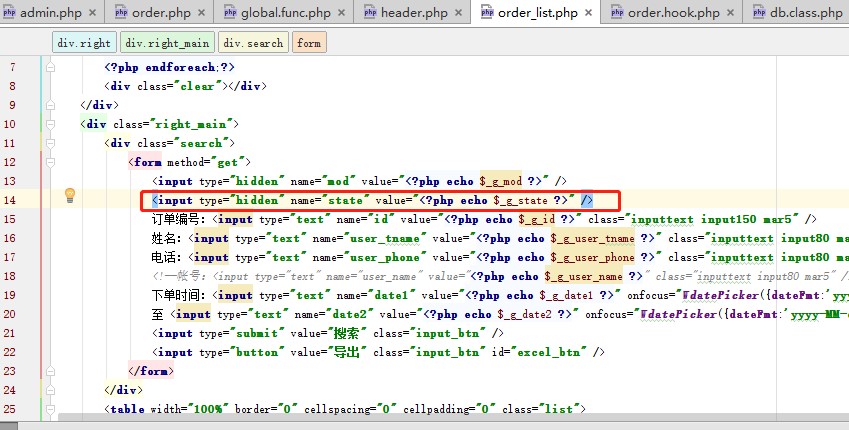Click the 订单编号 label text

click(x=175, y=219)
